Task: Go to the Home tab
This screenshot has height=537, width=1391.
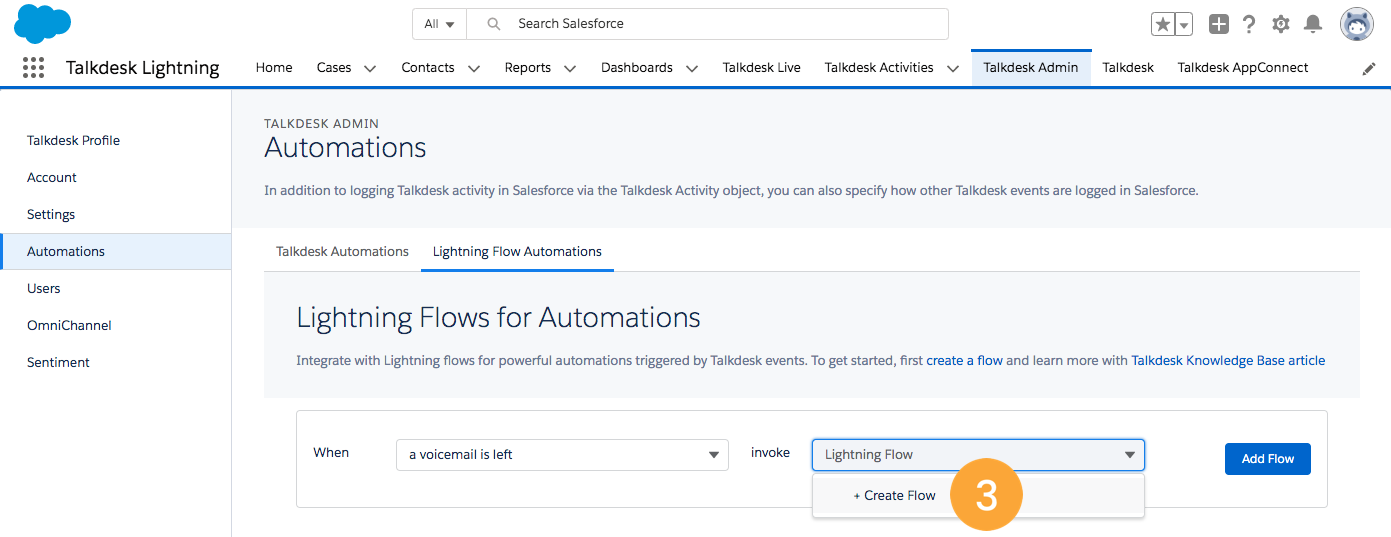Action: click(x=274, y=68)
